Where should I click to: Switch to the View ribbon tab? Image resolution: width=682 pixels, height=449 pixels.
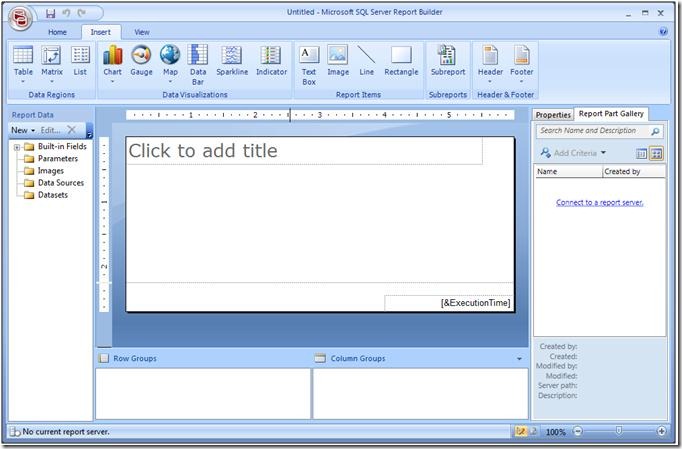pos(142,32)
